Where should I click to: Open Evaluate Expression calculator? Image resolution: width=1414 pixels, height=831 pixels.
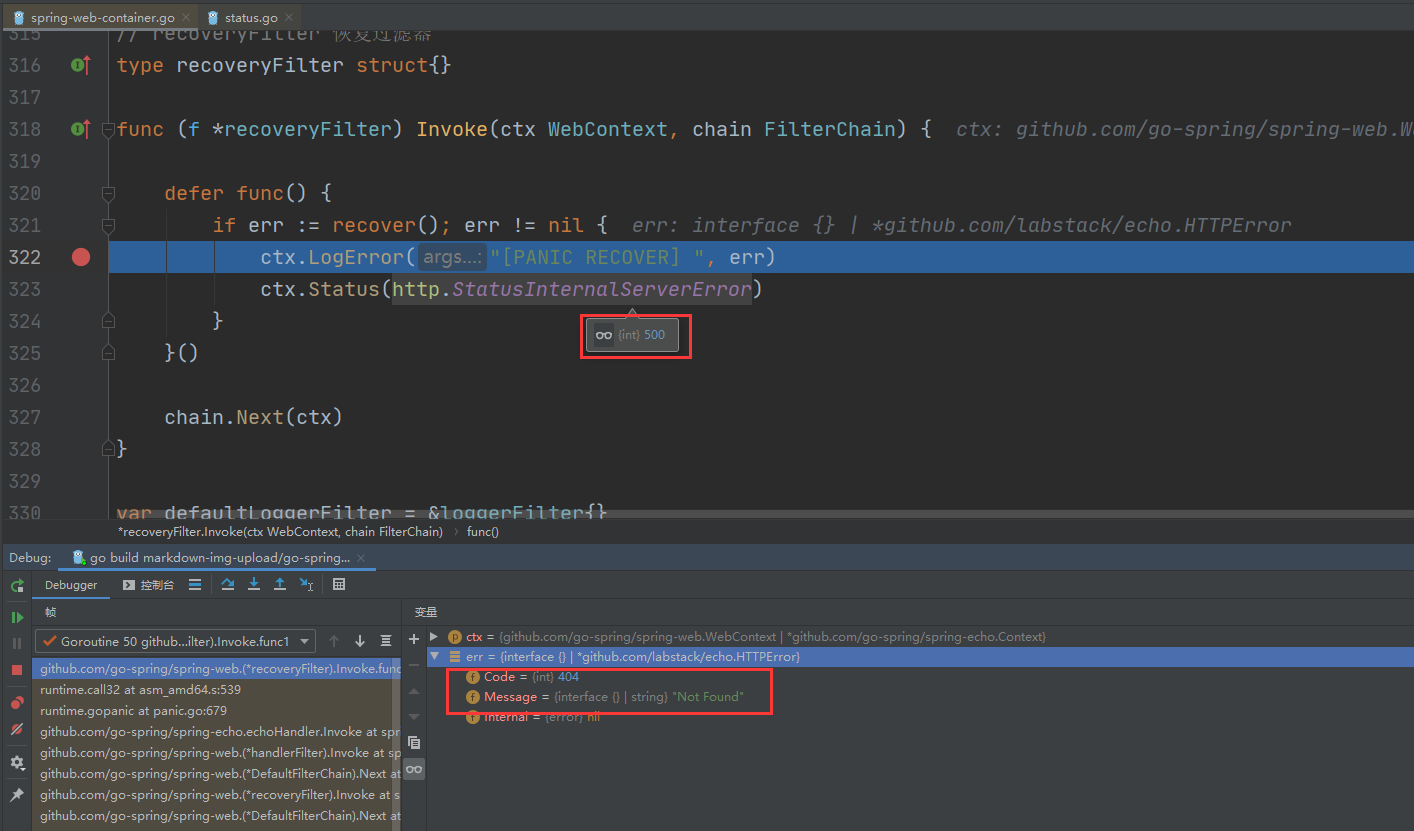[x=339, y=585]
